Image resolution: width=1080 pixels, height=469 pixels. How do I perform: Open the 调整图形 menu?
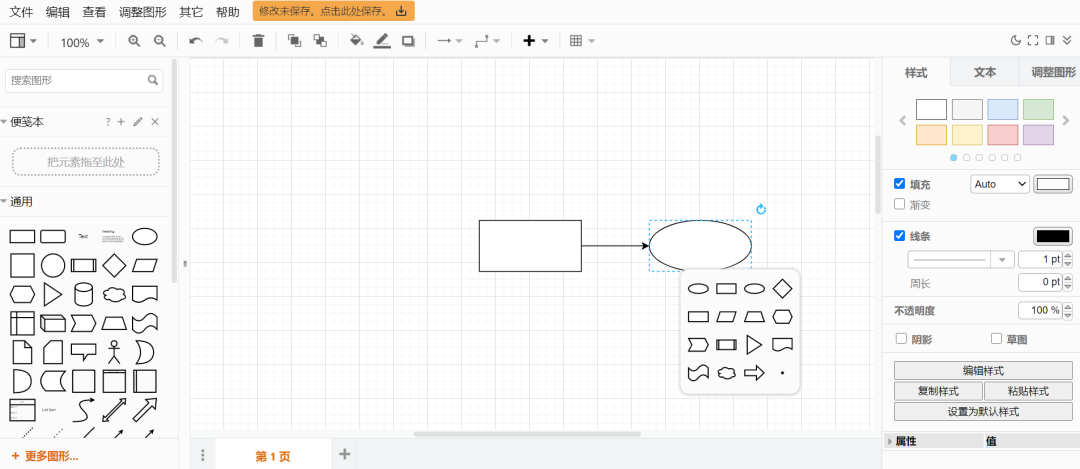pyautogui.click(x=143, y=12)
